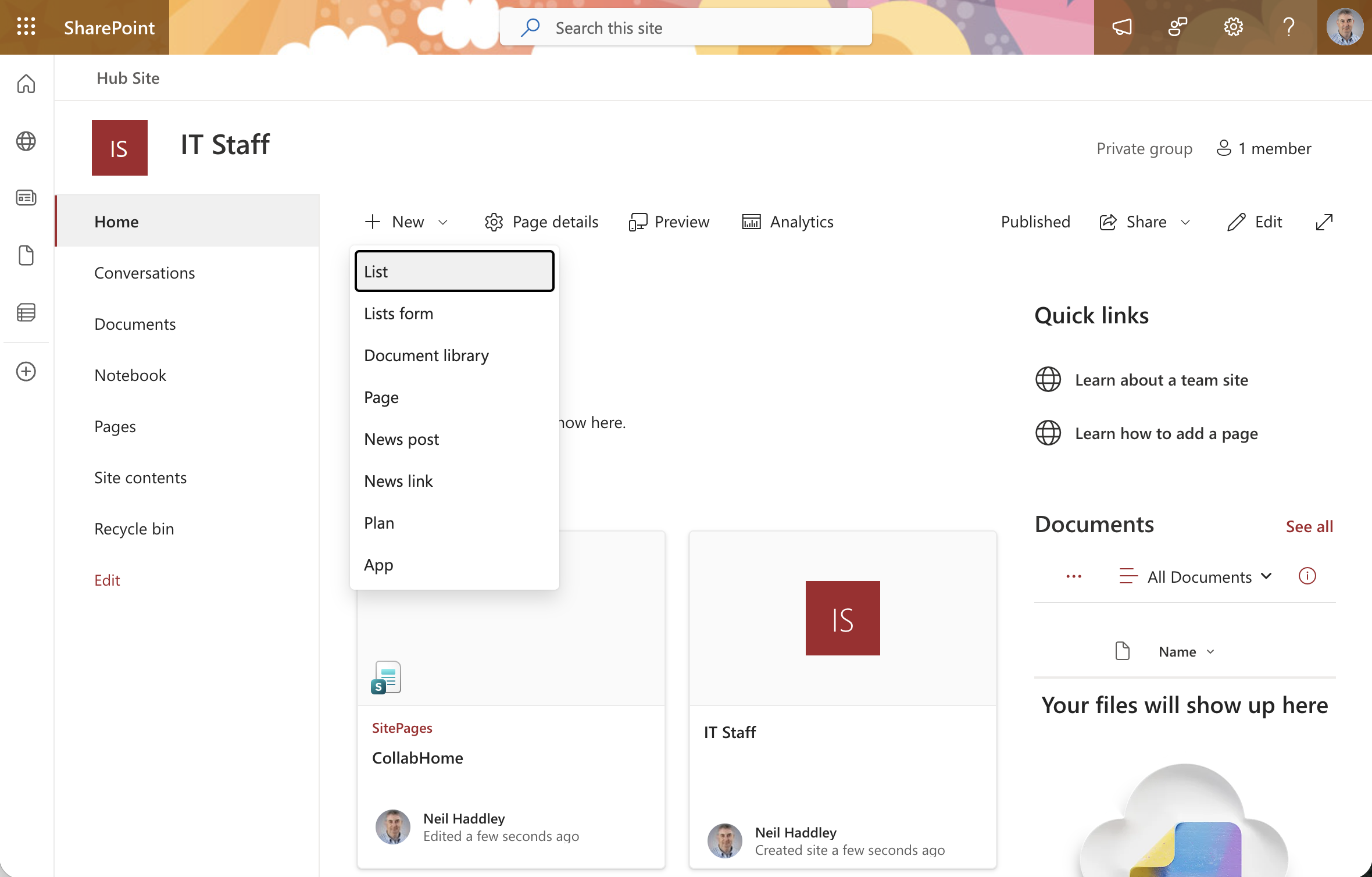The width and height of the screenshot is (1372, 877).
Task: Select Document library from the New menu
Action: (455, 355)
